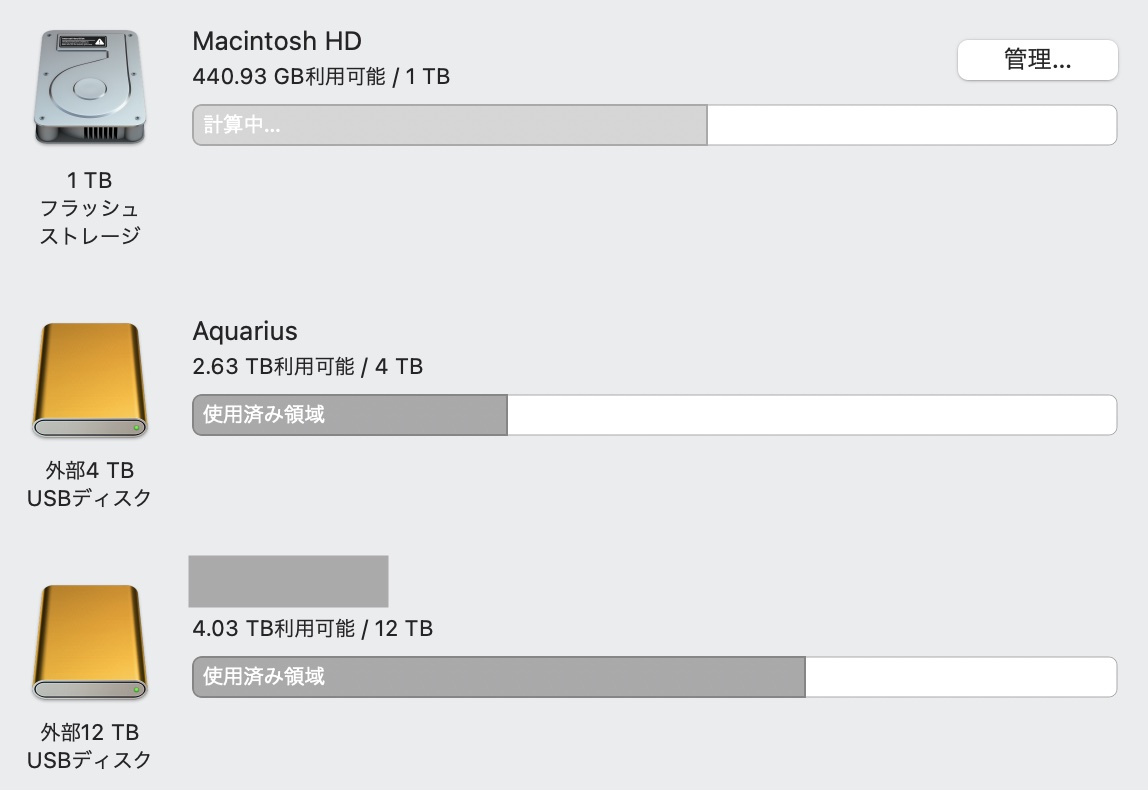Click the Macintosh HD volume name
Viewport: 1148px width, 790px height.
click(x=277, y=41)
